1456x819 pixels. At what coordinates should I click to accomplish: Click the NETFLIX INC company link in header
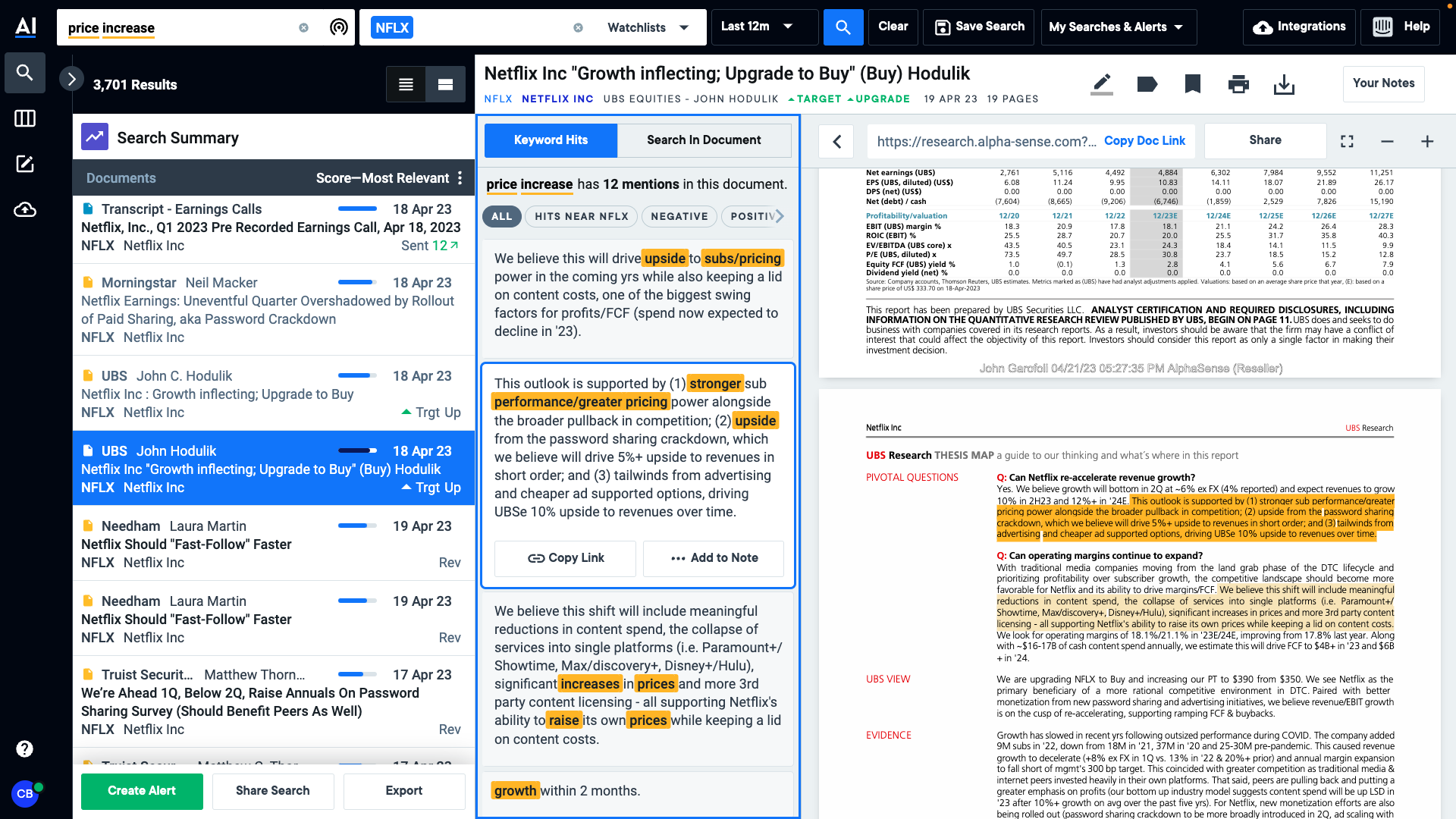click(557, 99)
